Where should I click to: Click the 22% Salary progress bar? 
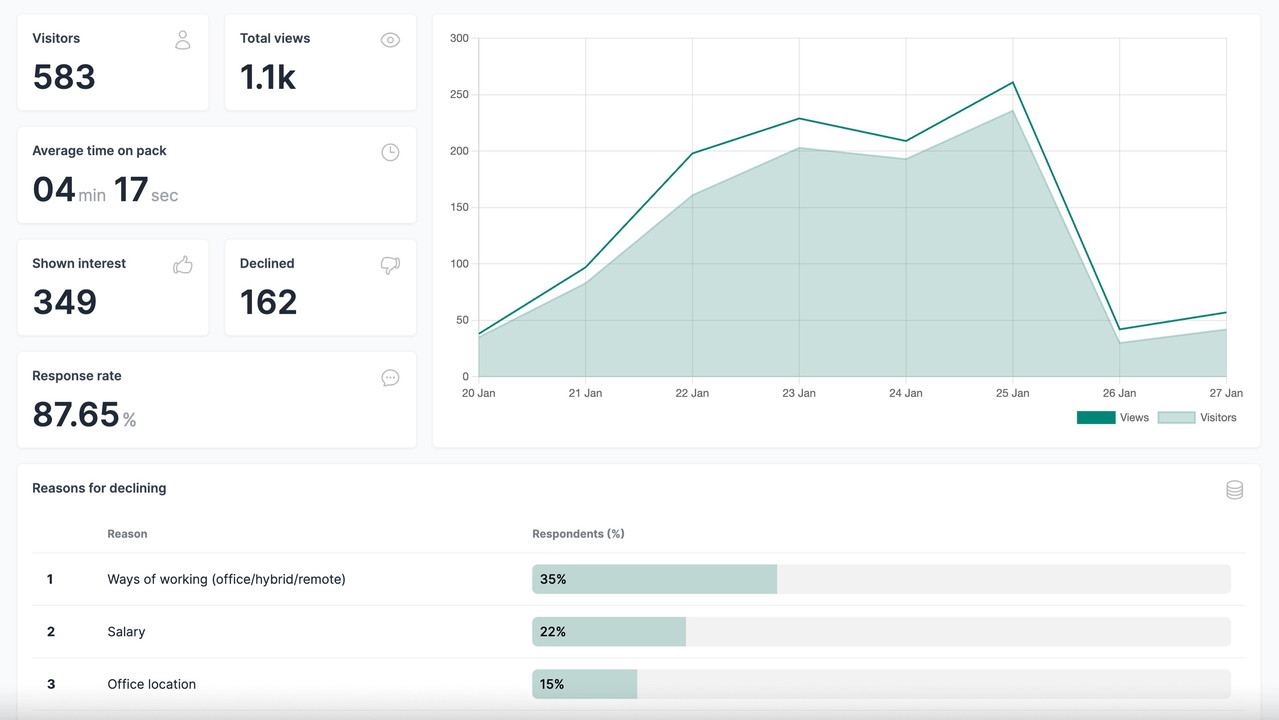tap(608, 632)
